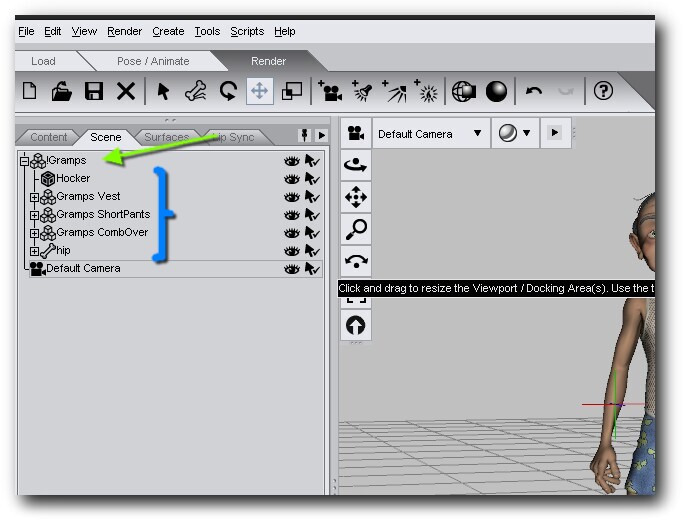
Task: Toggle selectability arrow for Gramps CombOver
Action: (x=312, y=233)
